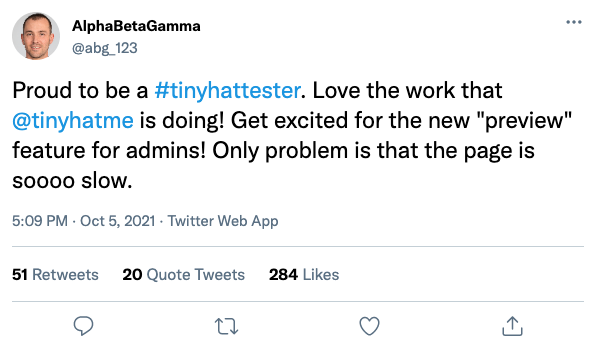Follow the #tinyhattester hashtag link

coord(228,90)
